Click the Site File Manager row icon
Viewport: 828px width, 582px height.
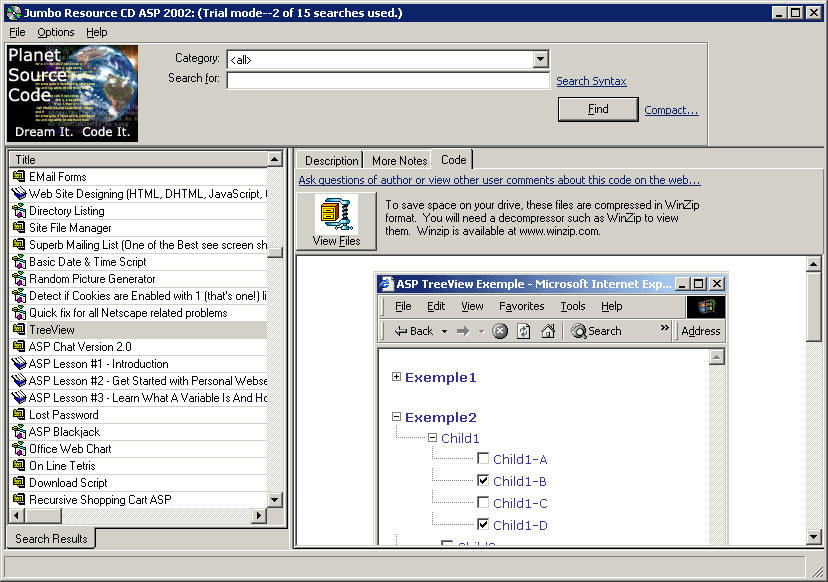(x=19, y=227)
